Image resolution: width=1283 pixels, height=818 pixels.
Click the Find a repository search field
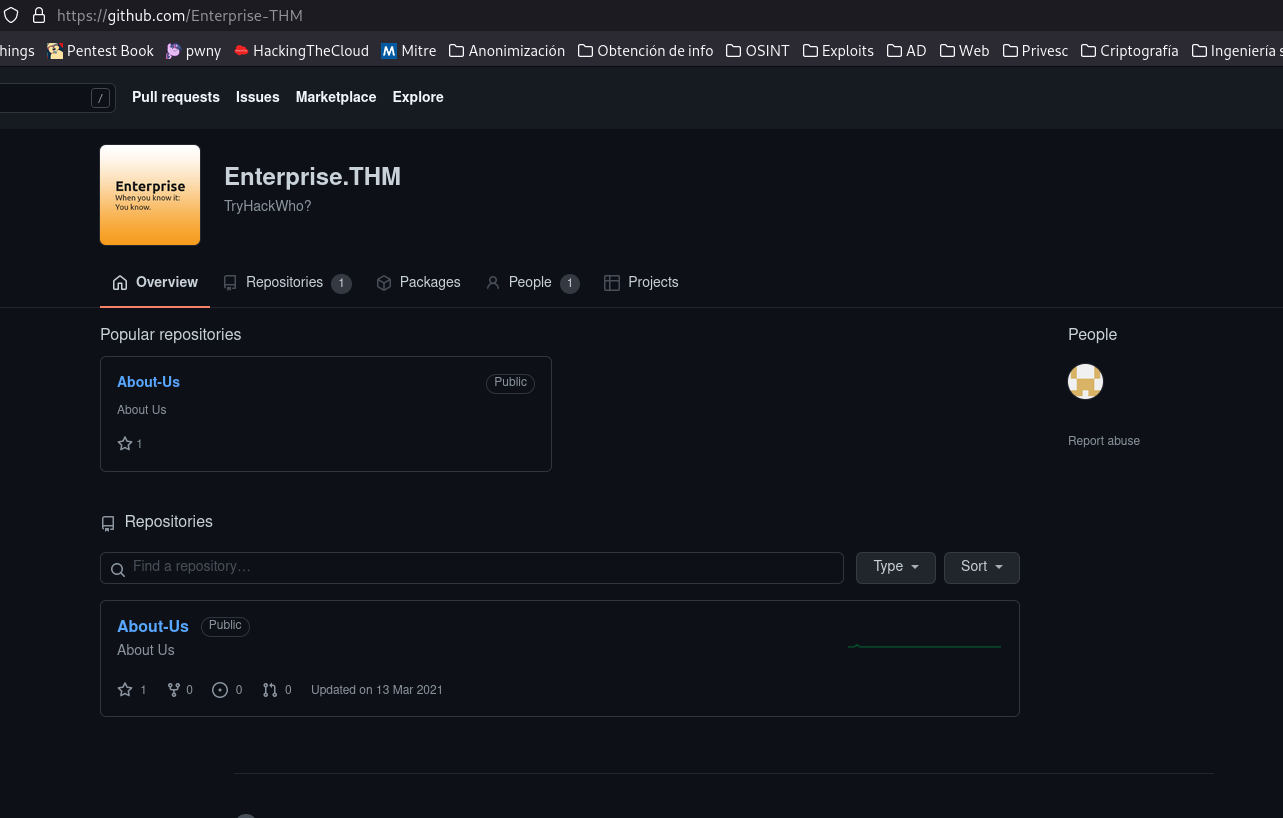pos(472,568)
